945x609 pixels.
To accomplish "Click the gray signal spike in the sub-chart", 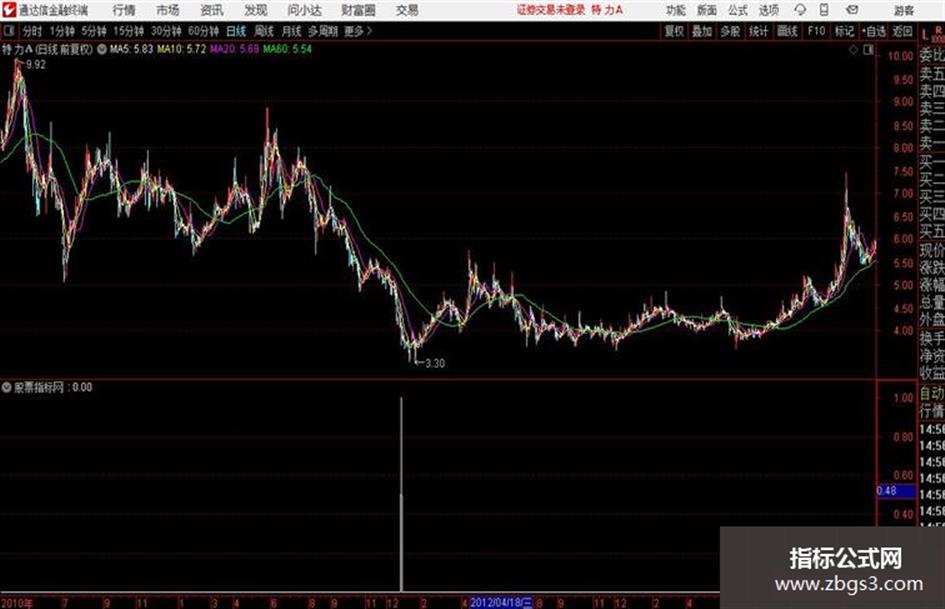I will [x=401, y=494].
